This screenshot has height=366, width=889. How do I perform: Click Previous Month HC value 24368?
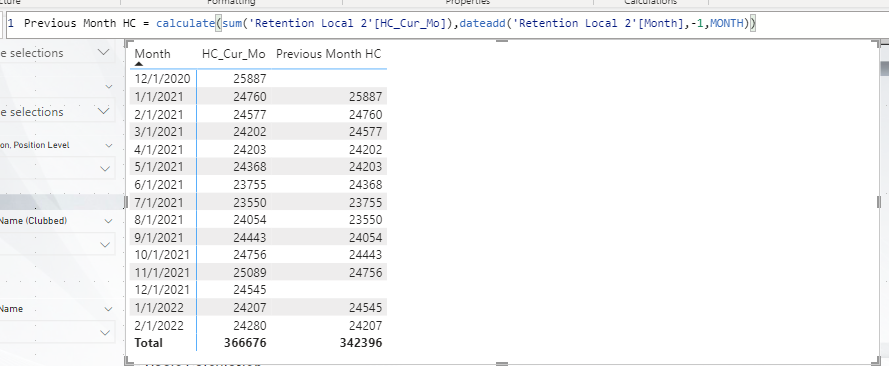[366, 185]
